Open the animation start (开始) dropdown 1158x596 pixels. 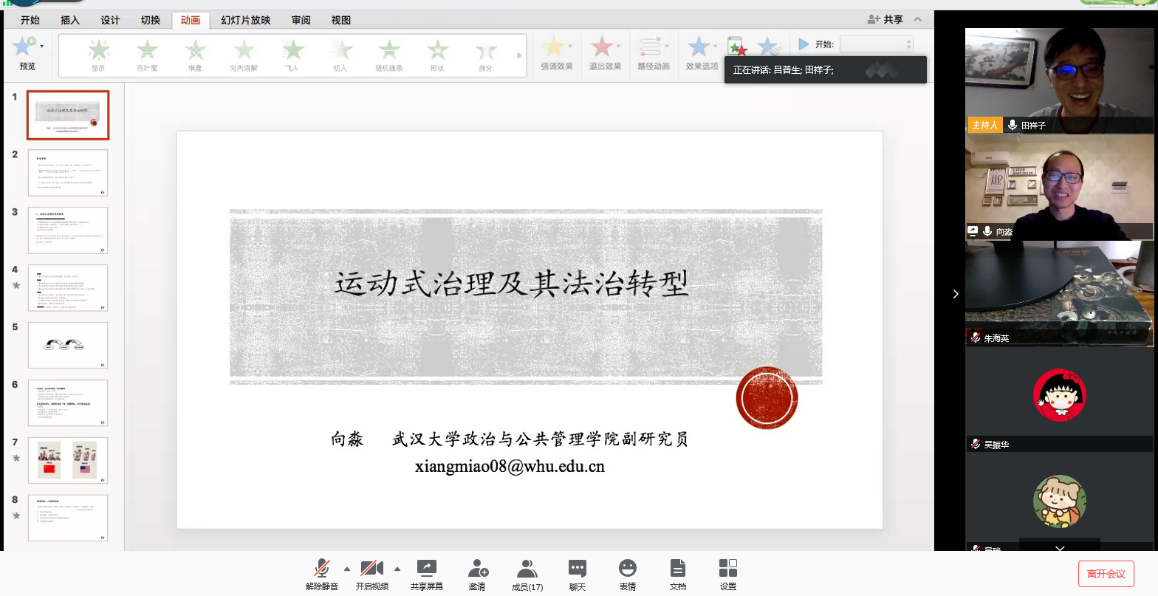coord(876,44)
